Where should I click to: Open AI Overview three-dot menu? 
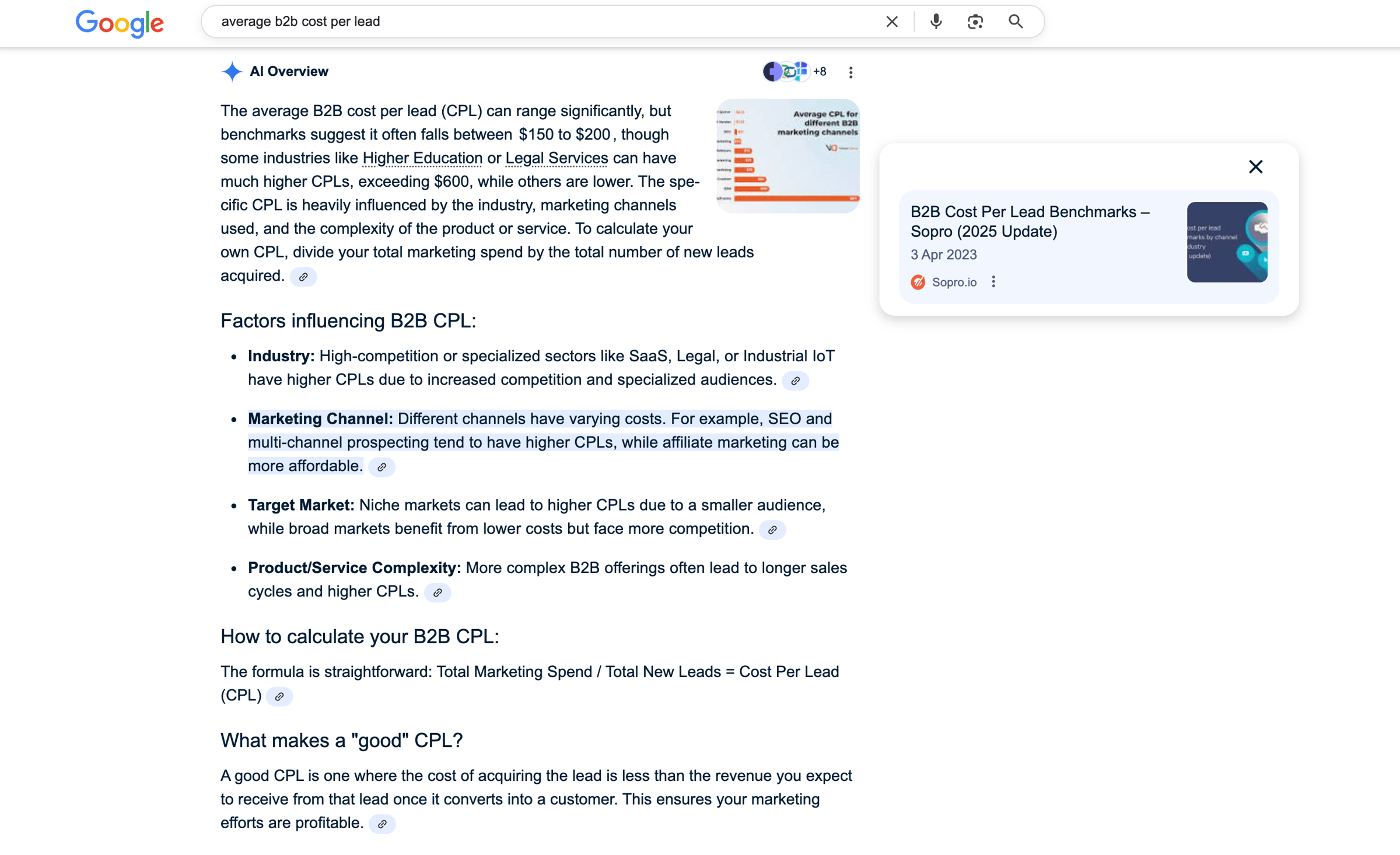[x=850, y=72]
